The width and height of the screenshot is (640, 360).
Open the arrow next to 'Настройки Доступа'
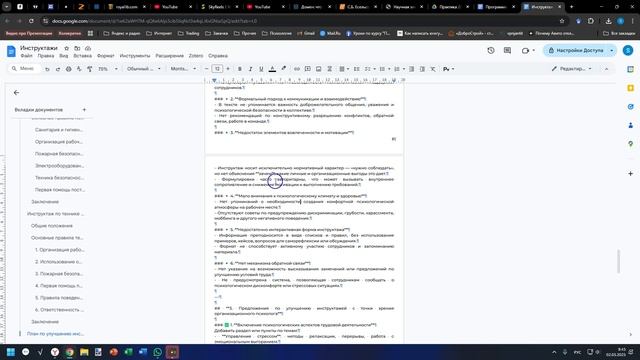(611, 50)
